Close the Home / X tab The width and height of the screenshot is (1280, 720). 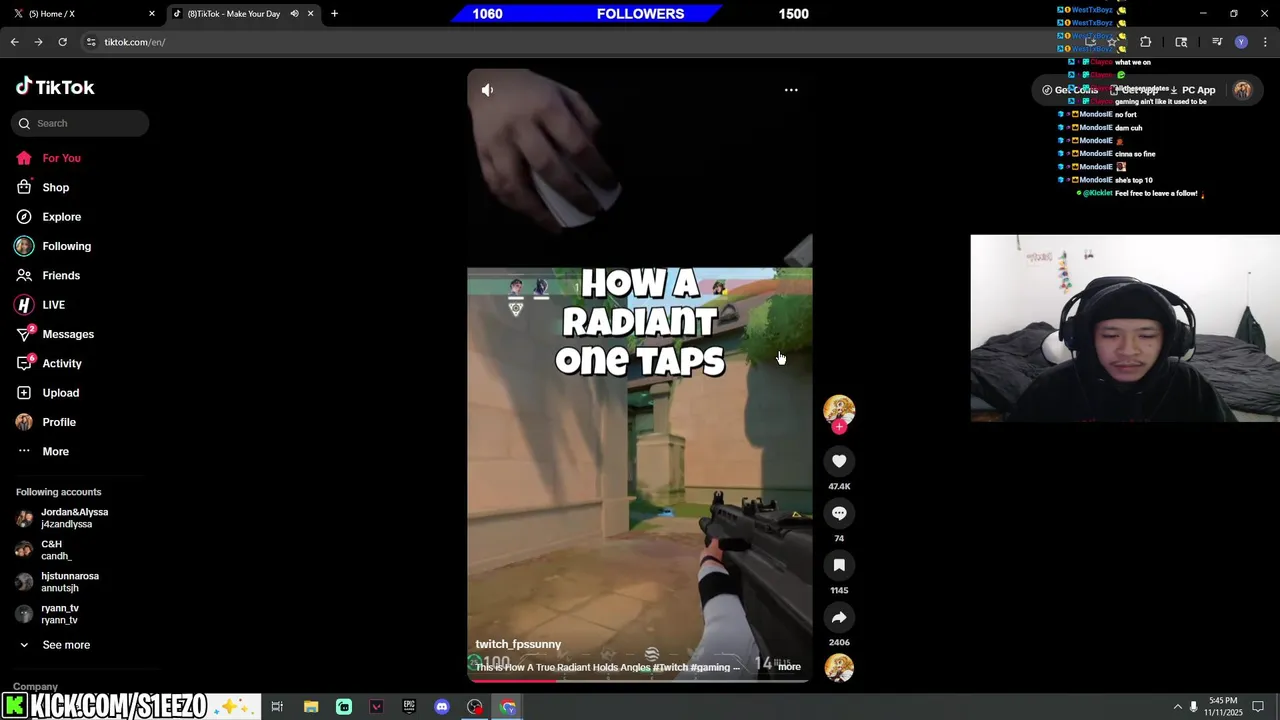pos(152,14)
